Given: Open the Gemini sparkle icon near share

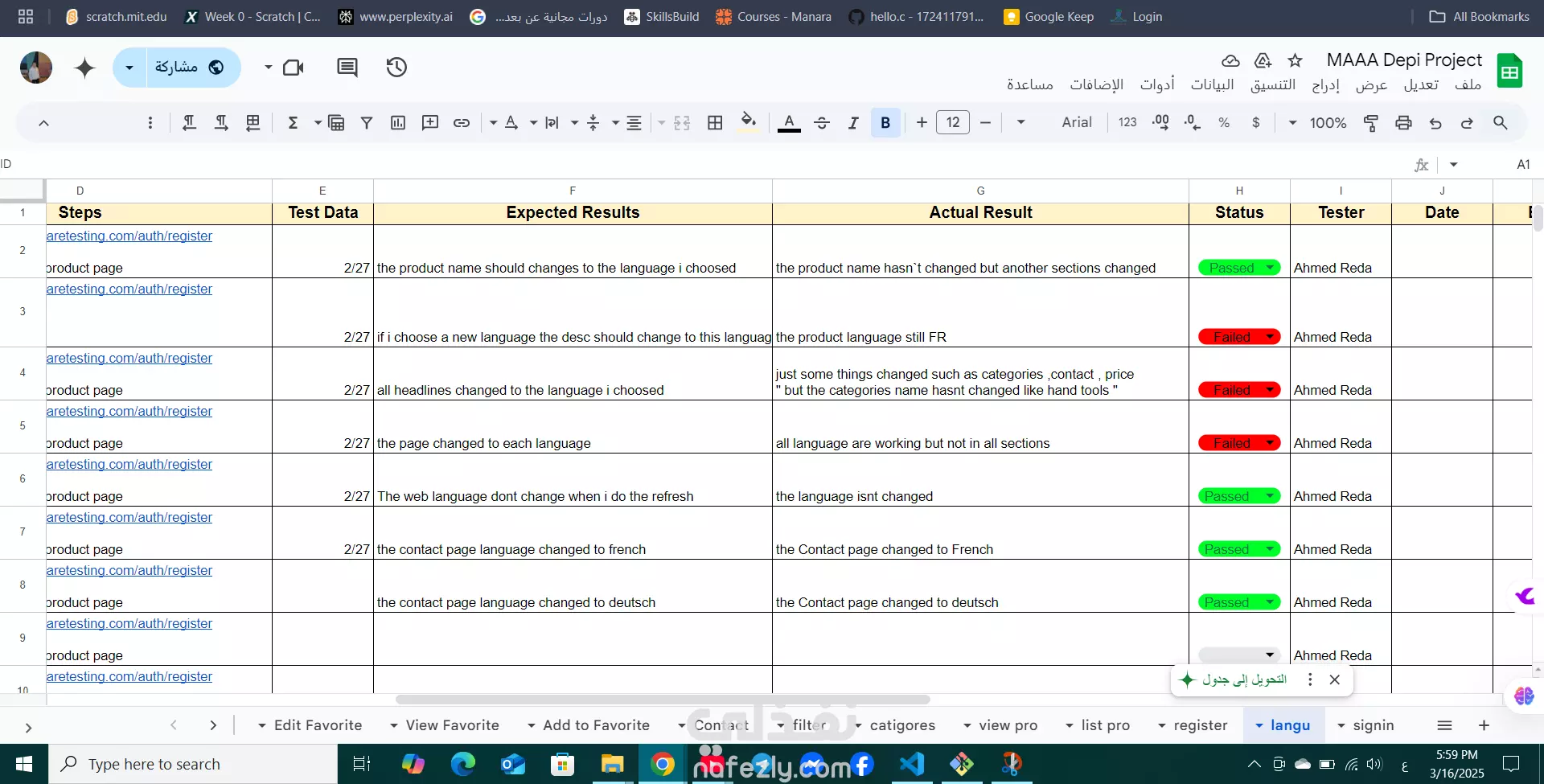Looking at the screenshot, I should coord(84,68).
